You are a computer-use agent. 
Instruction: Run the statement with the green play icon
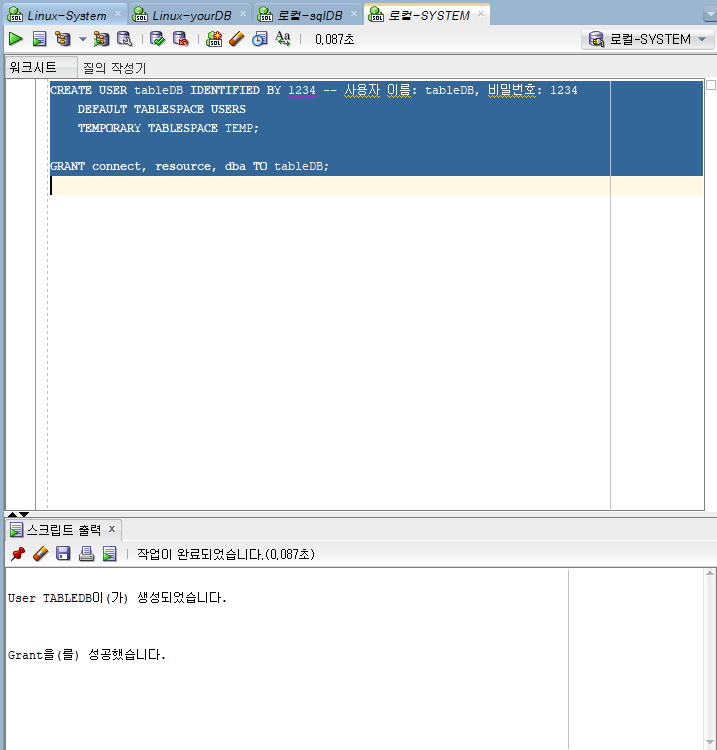click(x=15, y=39)
